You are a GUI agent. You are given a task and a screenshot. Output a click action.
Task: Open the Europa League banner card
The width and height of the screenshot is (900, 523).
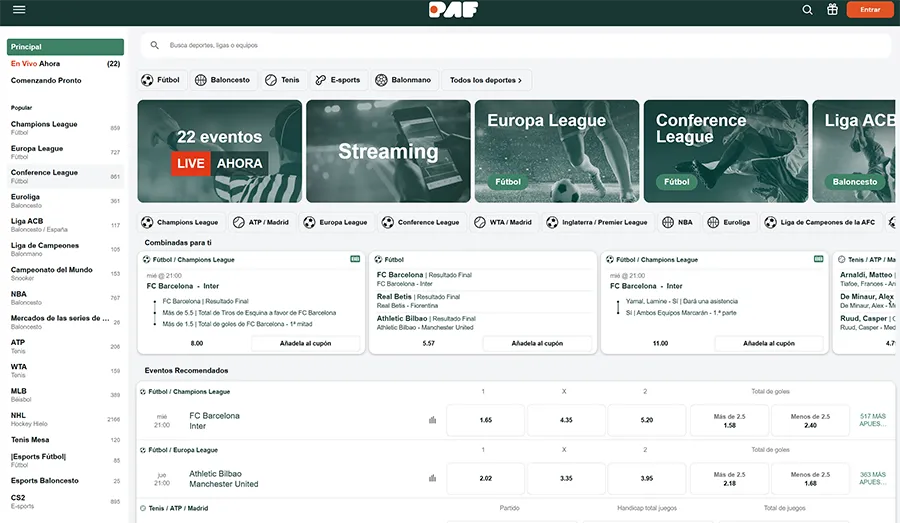[x=557, y=151]
